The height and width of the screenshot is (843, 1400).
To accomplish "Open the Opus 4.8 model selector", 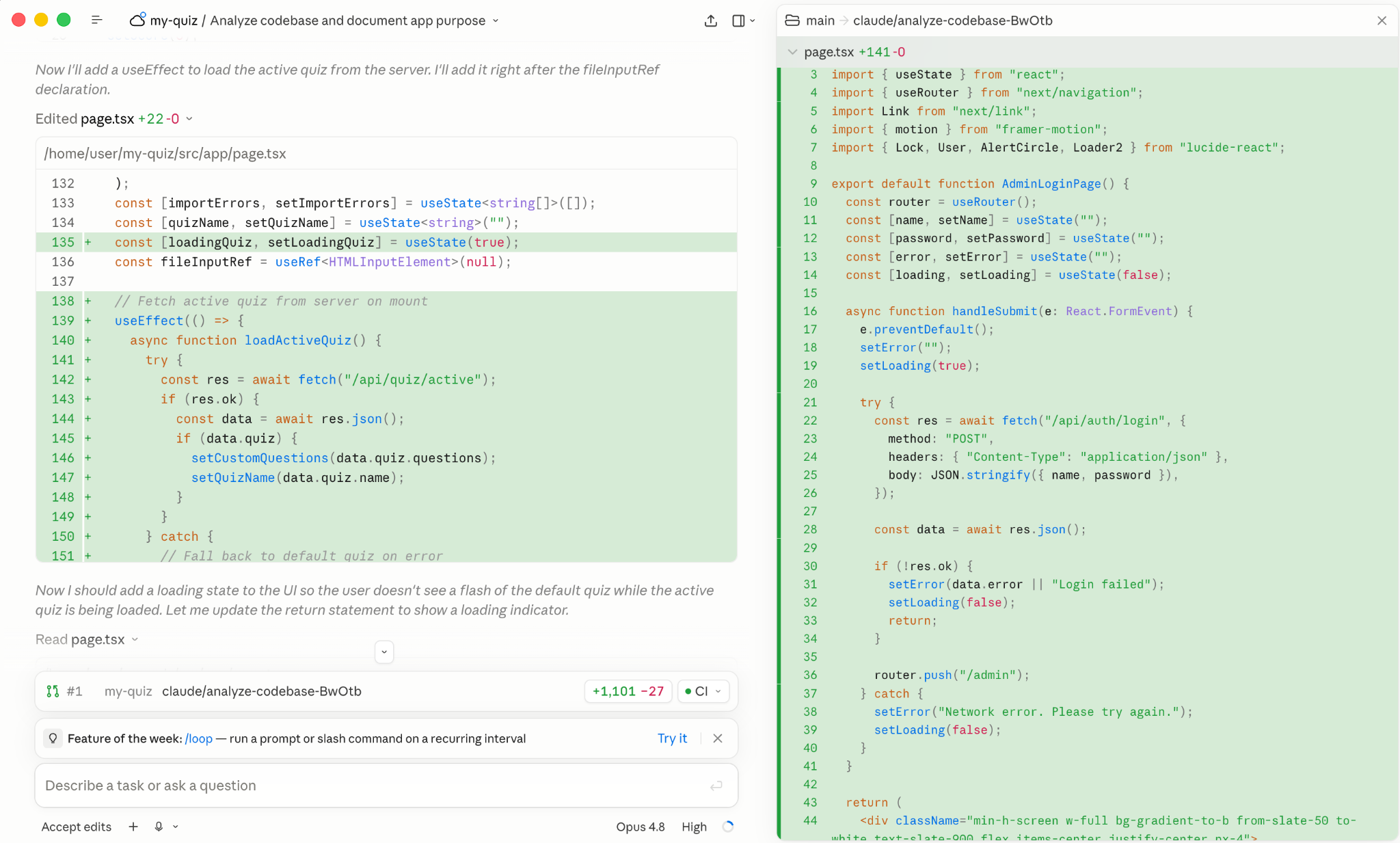I will click(x=641, y=827).
